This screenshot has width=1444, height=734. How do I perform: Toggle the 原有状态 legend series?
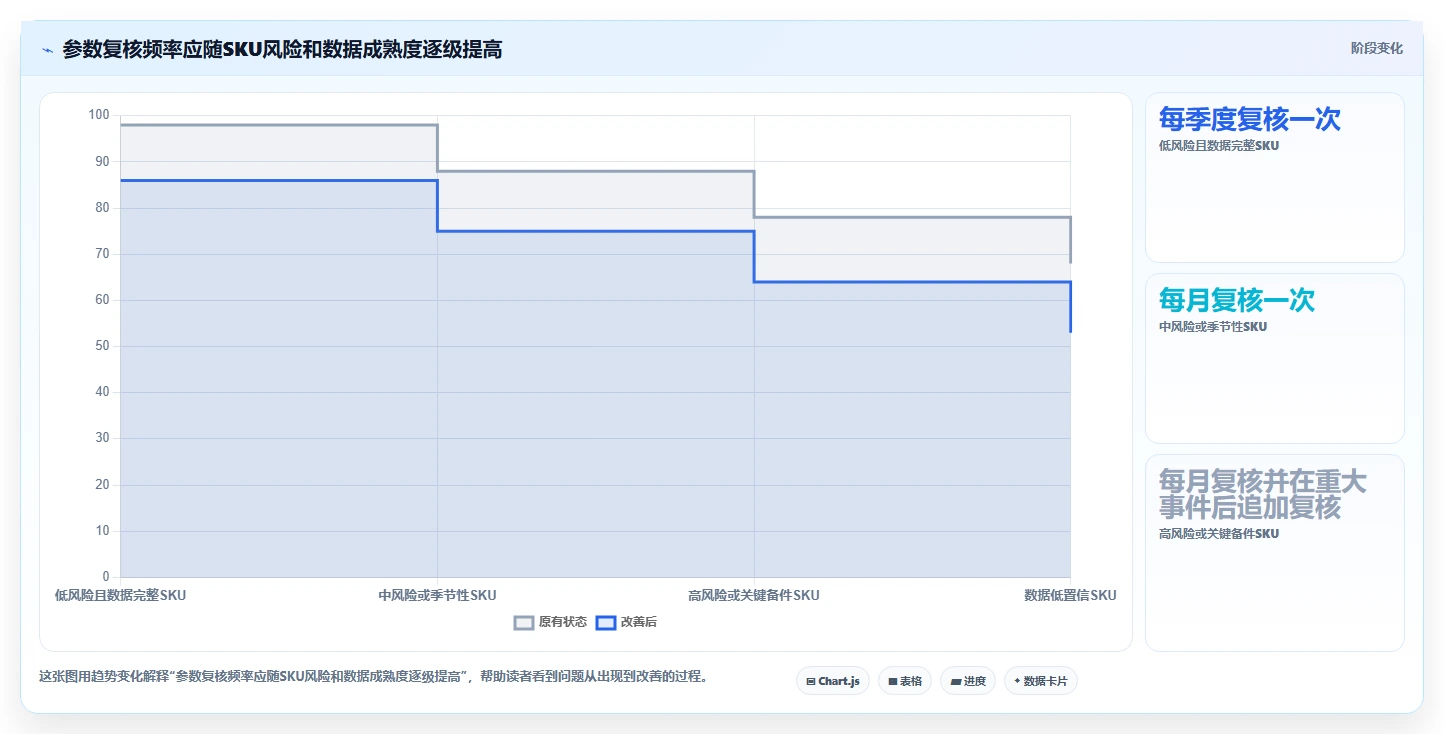pos(550,622)
